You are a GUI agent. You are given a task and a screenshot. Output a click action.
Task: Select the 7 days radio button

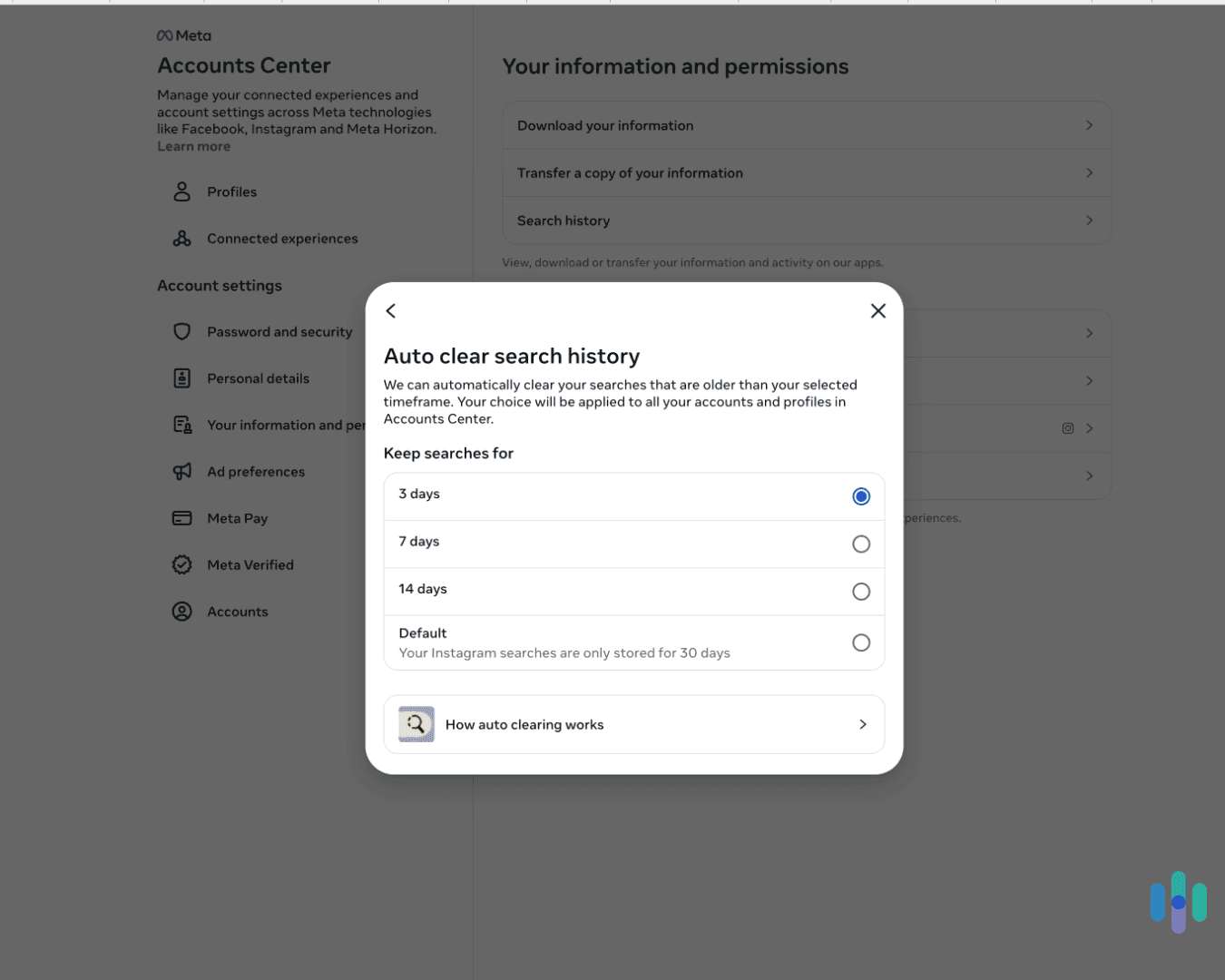point(860,544)
